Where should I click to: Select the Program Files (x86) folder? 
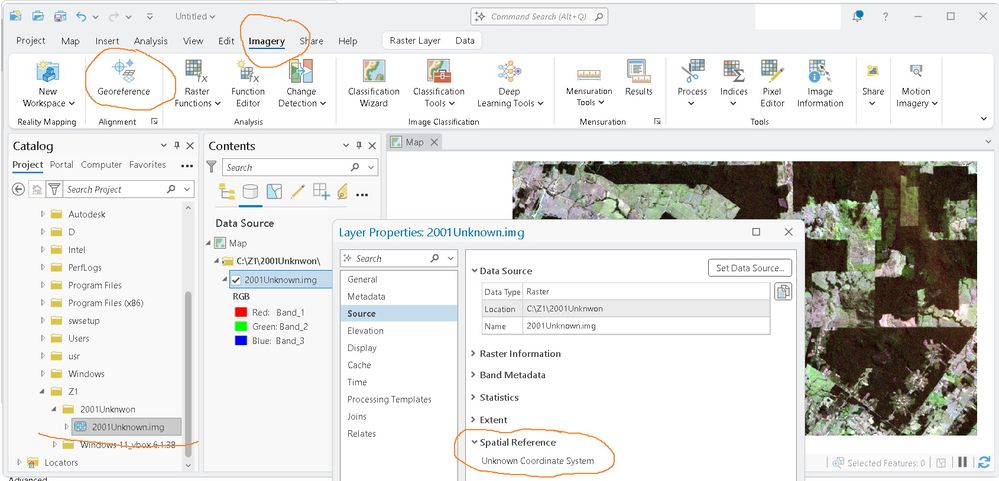point(105,303)
